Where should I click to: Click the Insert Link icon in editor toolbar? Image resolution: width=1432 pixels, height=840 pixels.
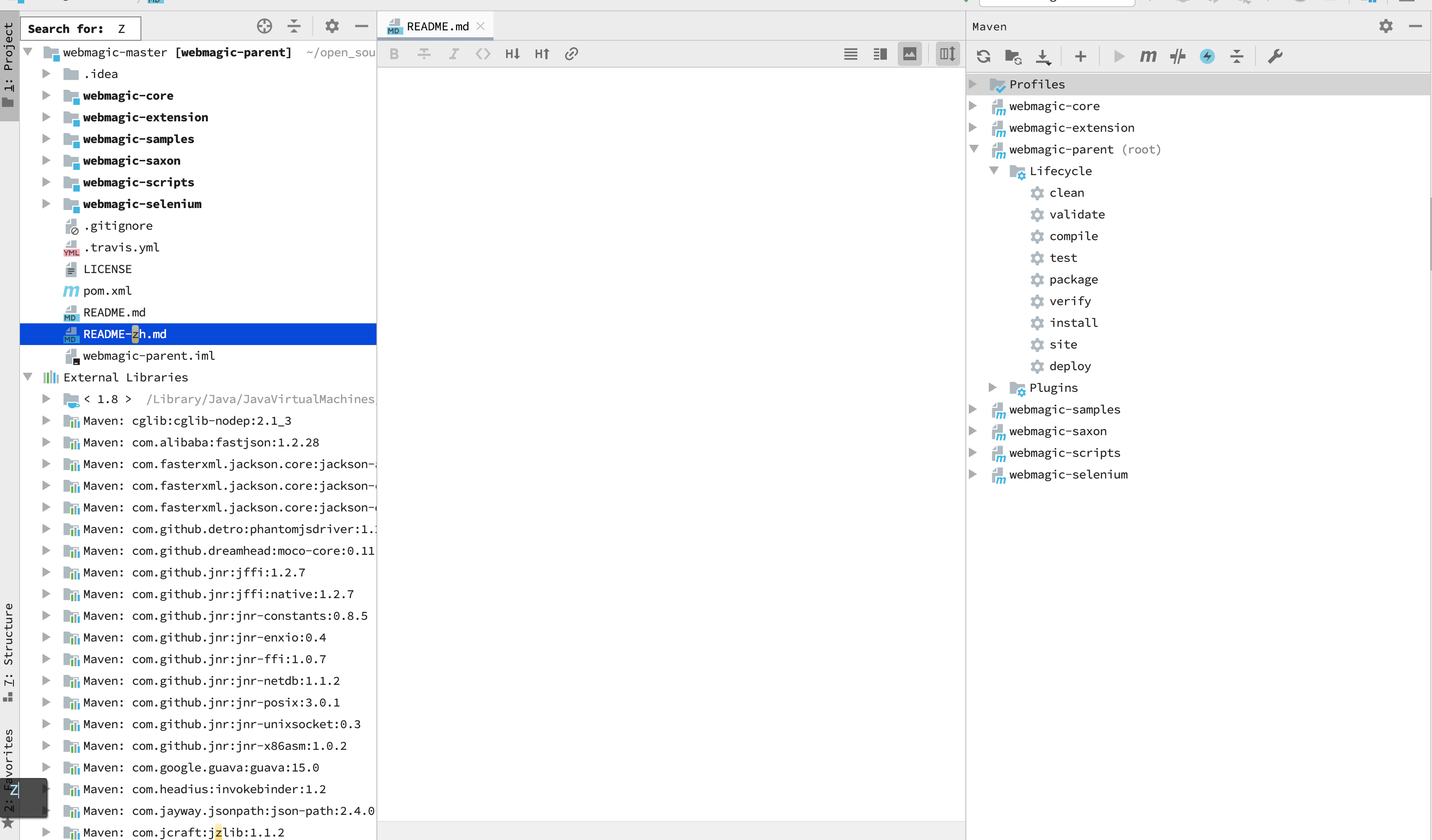click(572, 54)
